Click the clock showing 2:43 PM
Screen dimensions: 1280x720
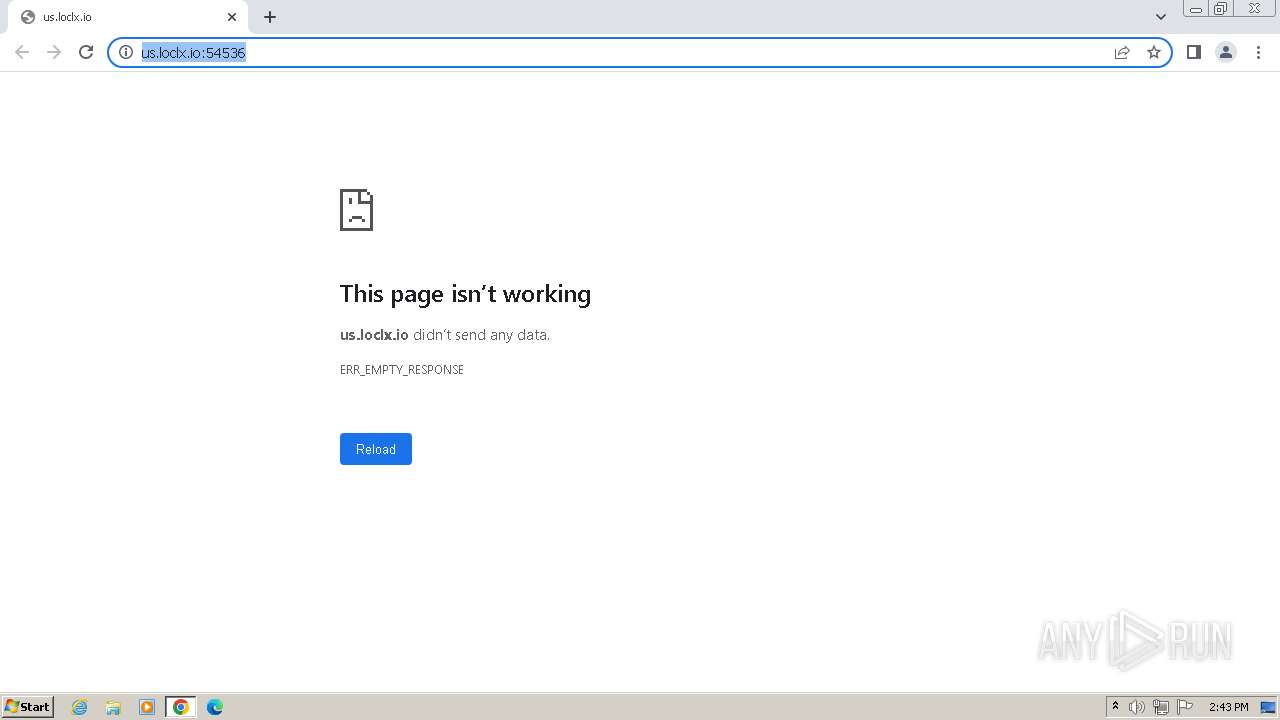pos(1229,707)
